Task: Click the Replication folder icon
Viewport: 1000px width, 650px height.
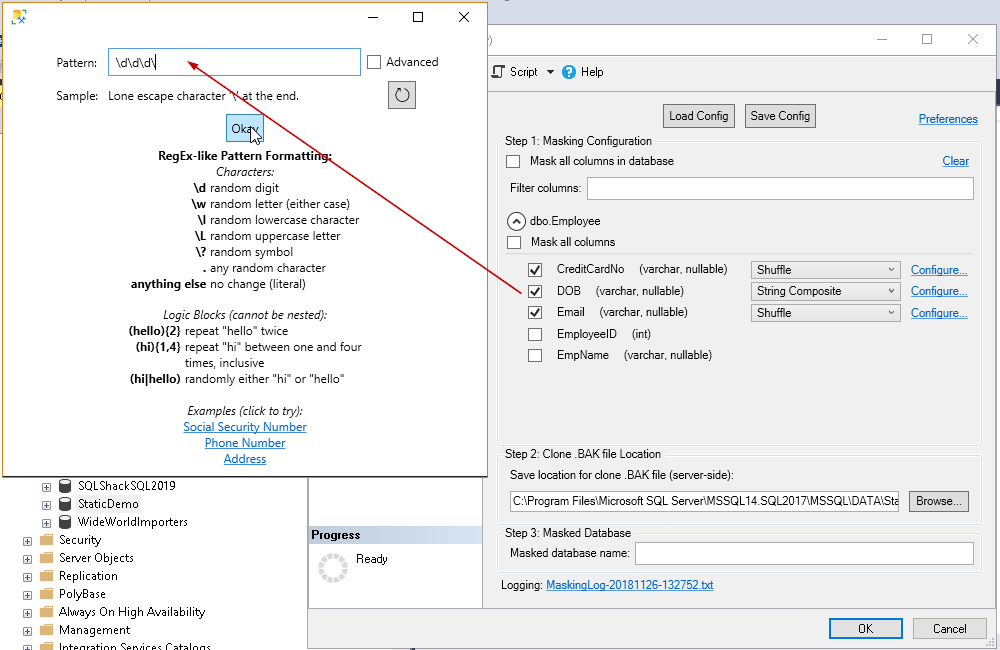Action: [x=47, y=575]
